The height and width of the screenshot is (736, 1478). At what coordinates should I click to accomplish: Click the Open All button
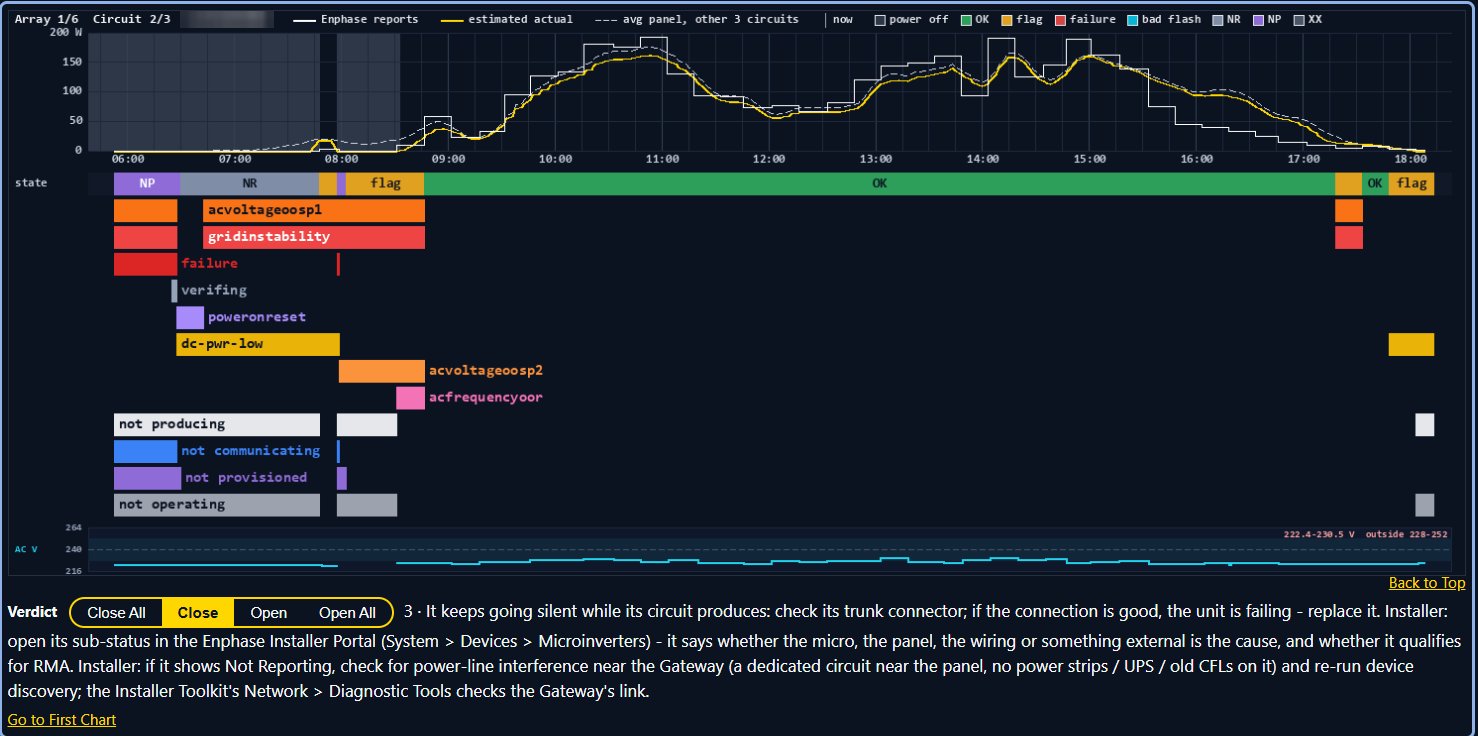(347, 612)
